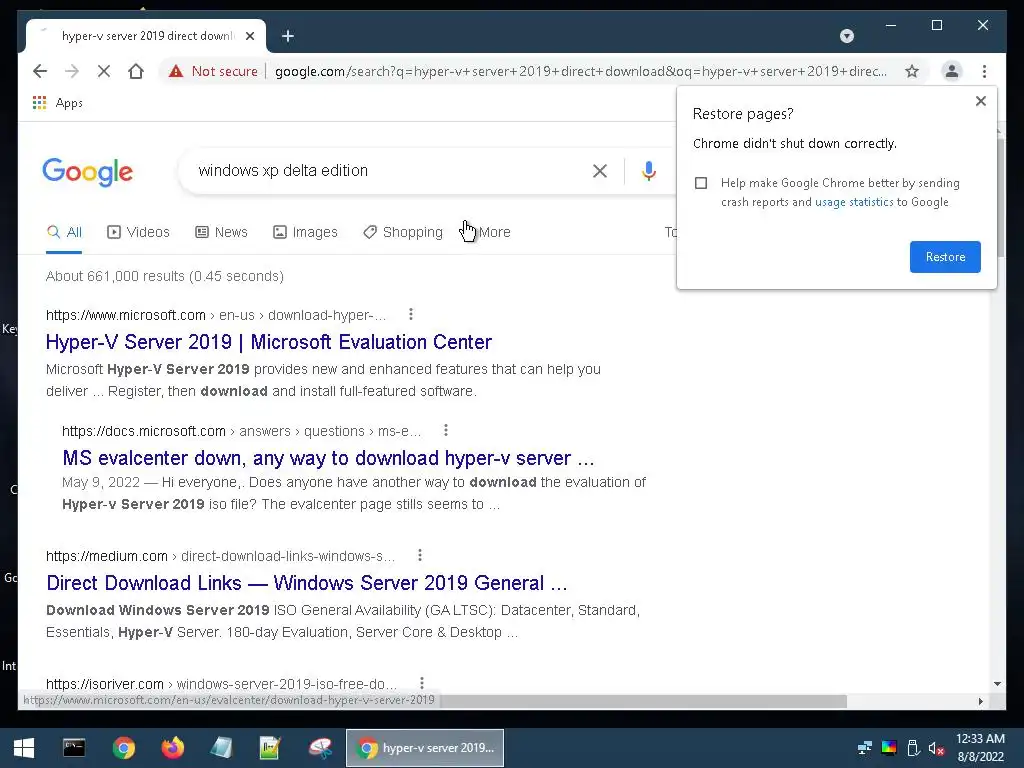
Task: Open MS evalcenter down result link
Action: click(328, 458)
